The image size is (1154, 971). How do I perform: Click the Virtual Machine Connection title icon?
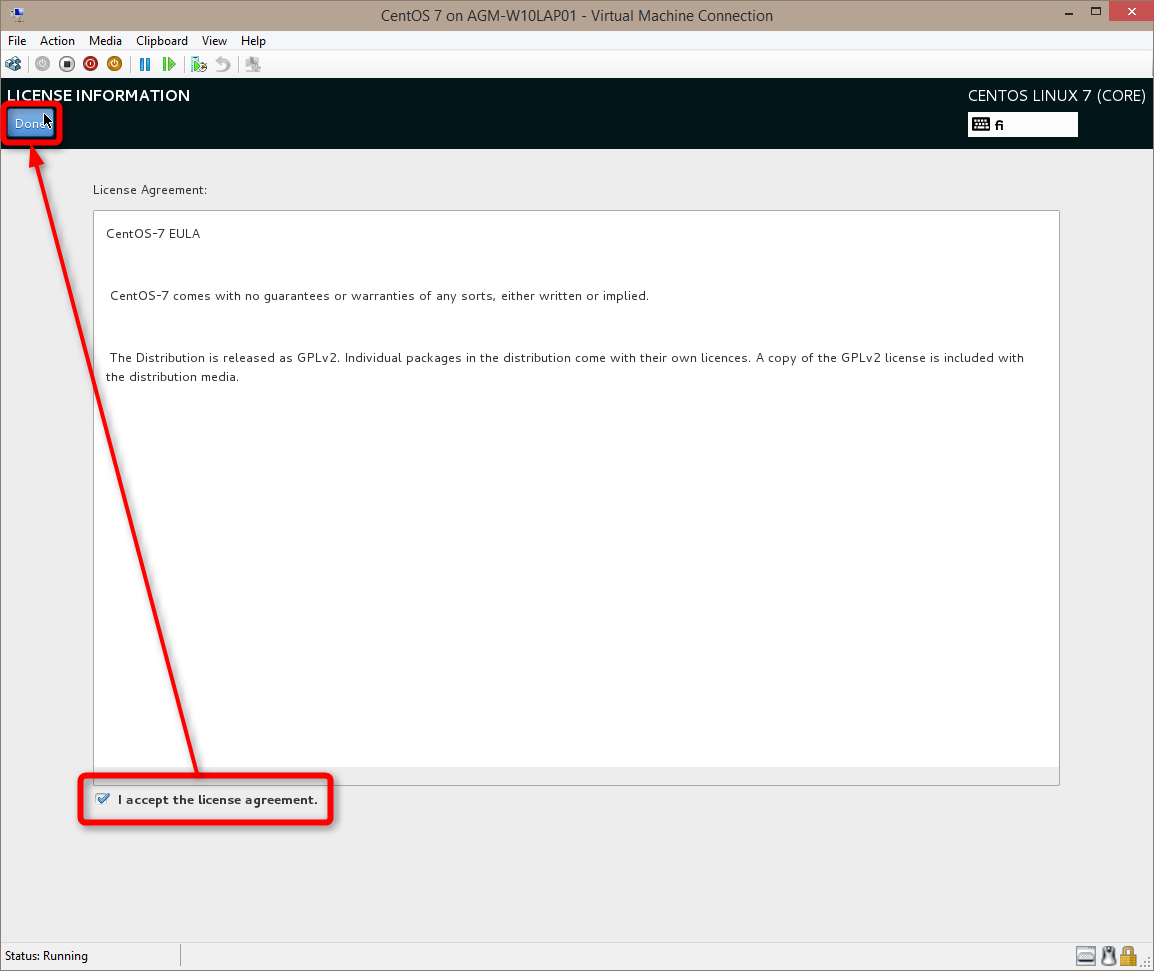[x=17, y=14]
